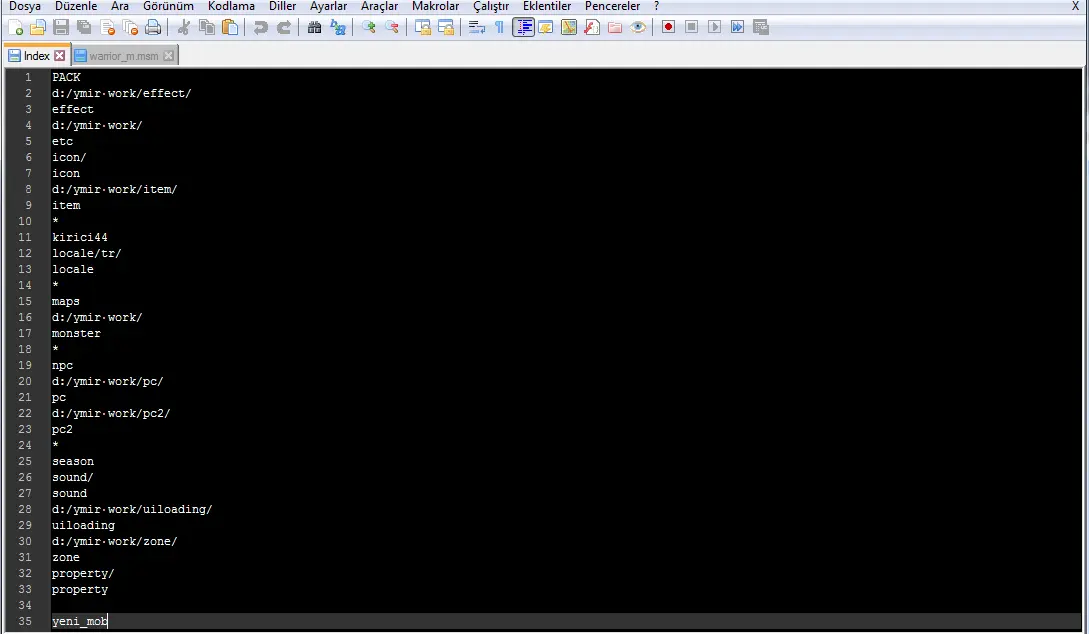Open the question mark help menu

656,6
